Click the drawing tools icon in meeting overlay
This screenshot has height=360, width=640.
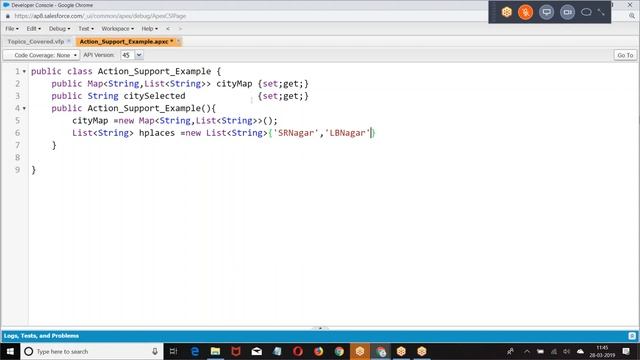[601, 12]
